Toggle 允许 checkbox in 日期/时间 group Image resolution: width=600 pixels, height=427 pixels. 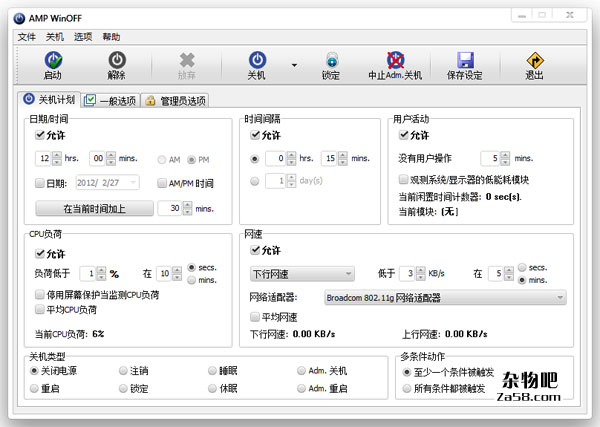pos(40,135)
